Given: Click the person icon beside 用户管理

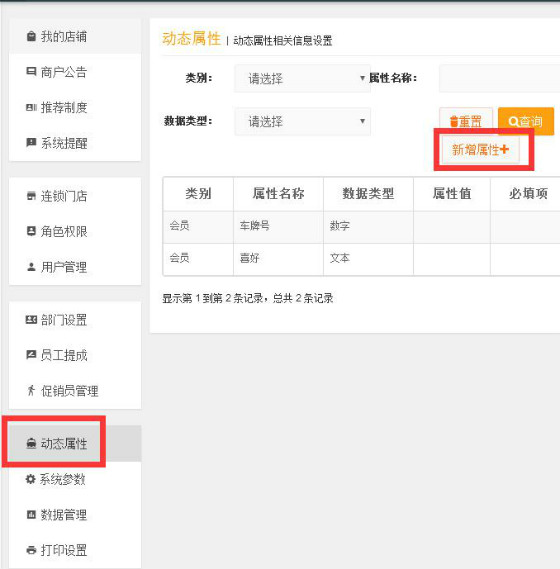Looking at the screenshot, I should [x=31, y=267].
